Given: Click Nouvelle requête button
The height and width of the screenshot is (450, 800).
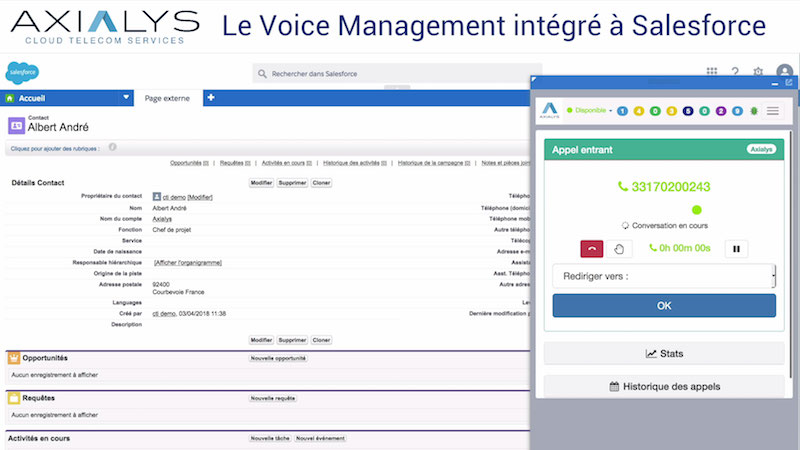Looking at the screenshot, I should coord(272,398).
